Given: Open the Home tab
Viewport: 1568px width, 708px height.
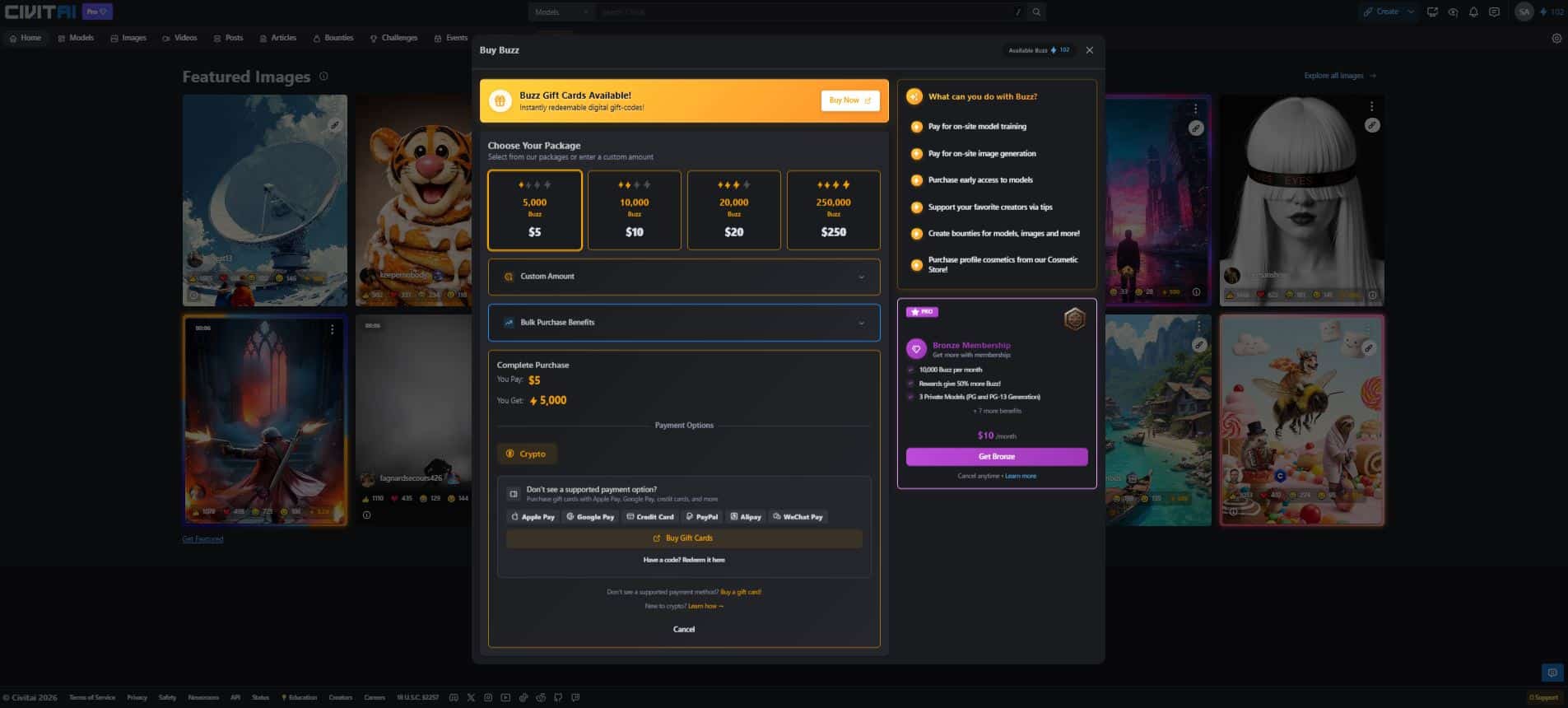Looking at the screenshot, I should click(x=26, y=38).
